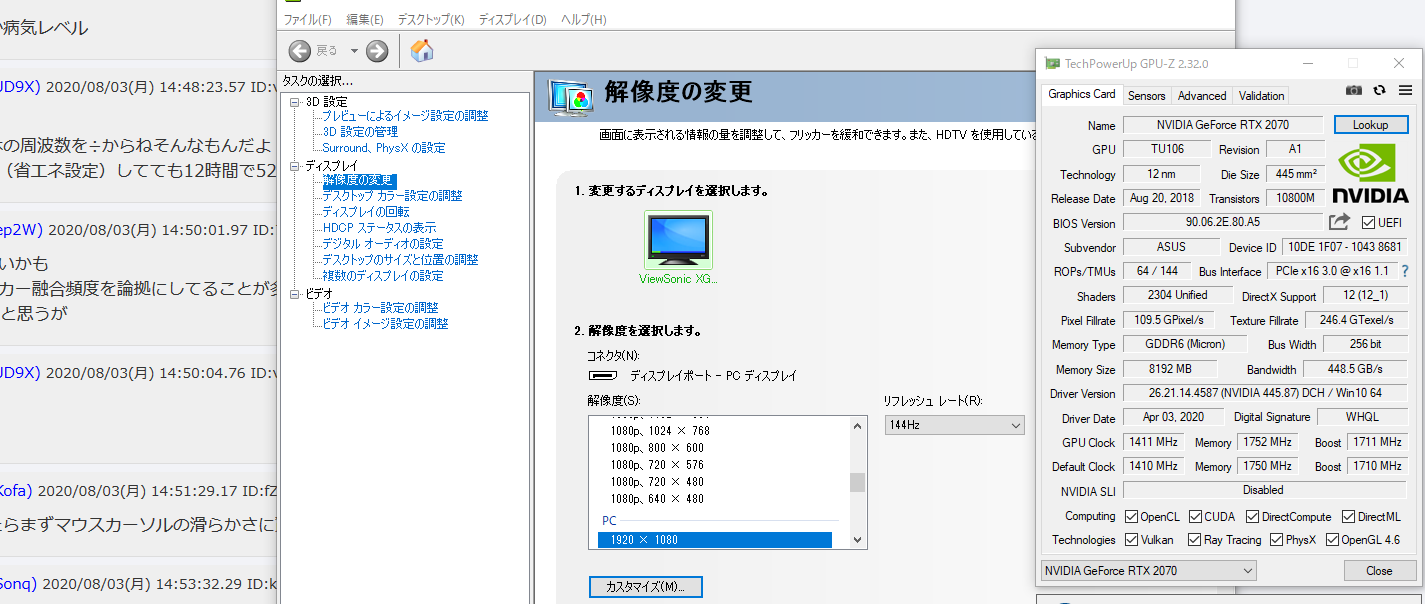The image size is (1425, 604).
Task: Open ビデオ カラー設定の調整
Action: click(380, 308)
